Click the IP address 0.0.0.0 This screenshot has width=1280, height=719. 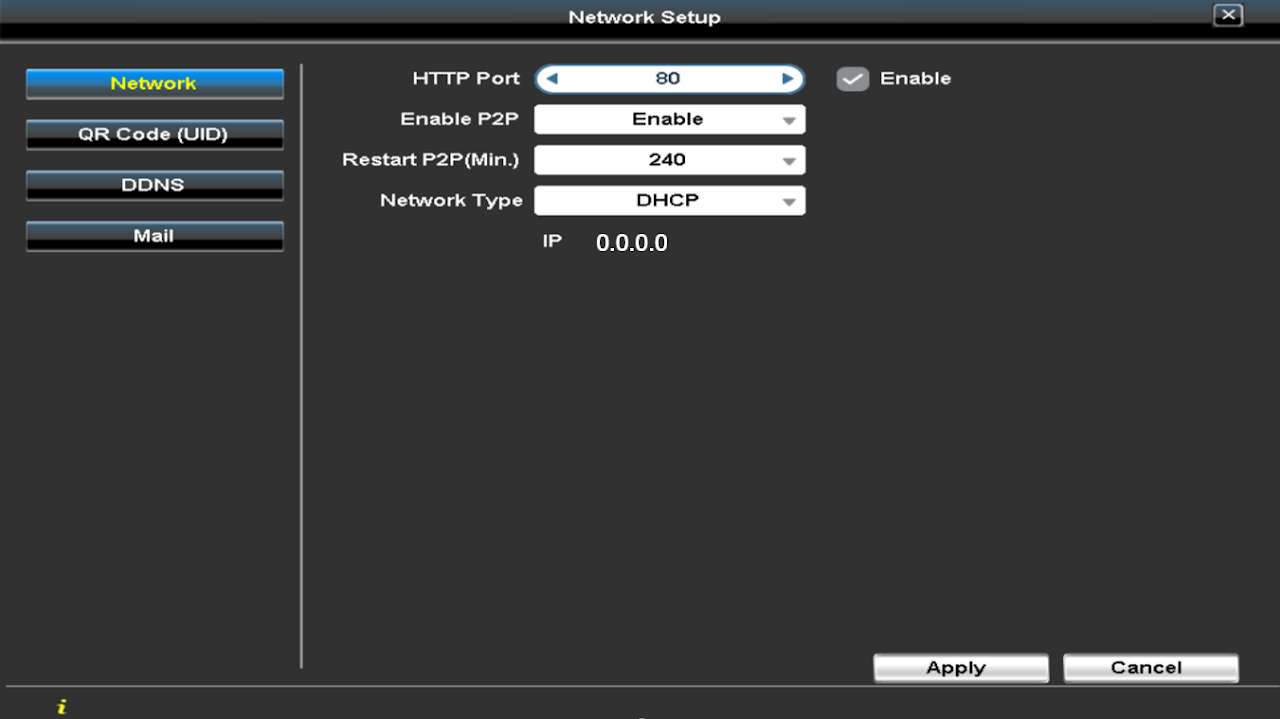pos(632,243)
